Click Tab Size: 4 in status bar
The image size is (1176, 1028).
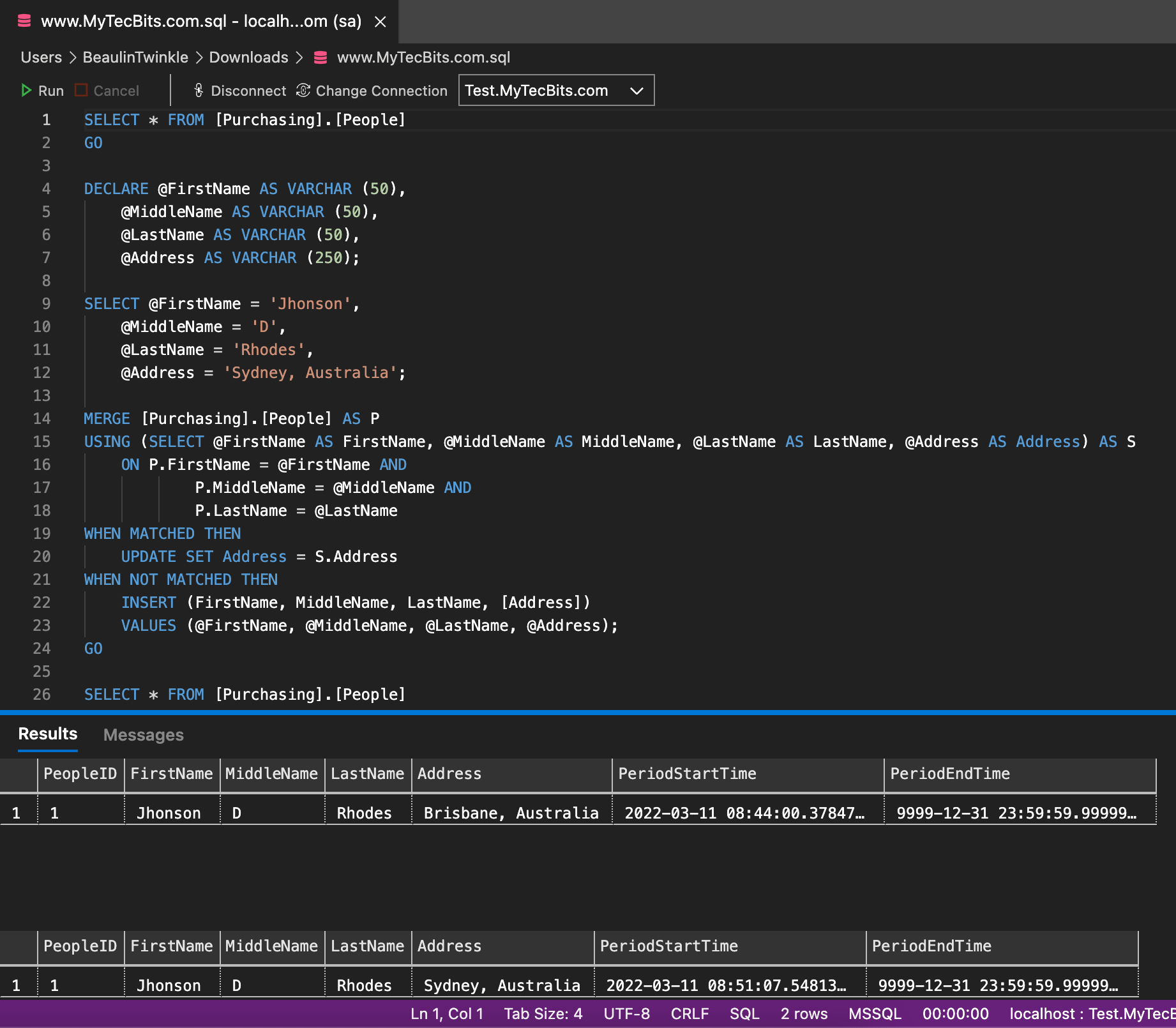pyautogui.click(x=543, y=1014)
